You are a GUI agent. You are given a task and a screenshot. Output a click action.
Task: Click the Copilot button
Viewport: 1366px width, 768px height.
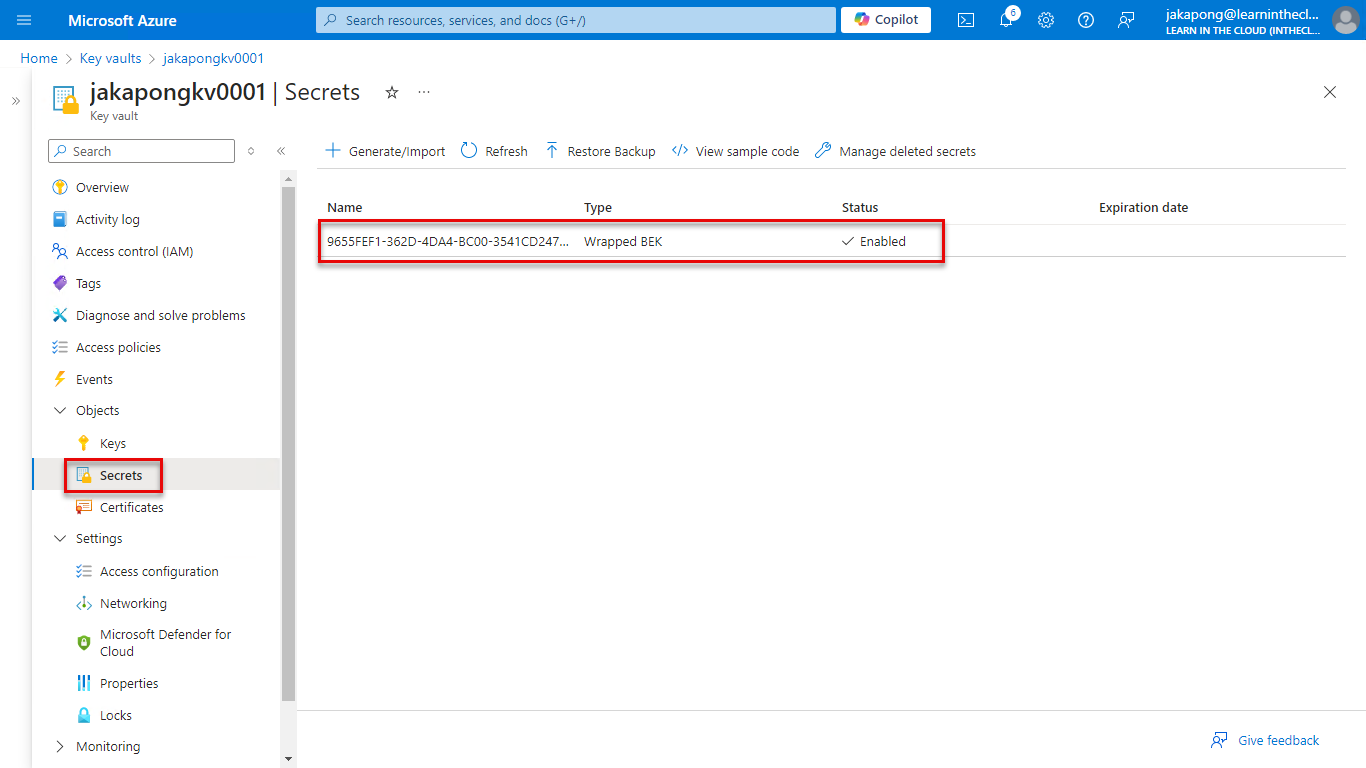click(x=886, y=20)
